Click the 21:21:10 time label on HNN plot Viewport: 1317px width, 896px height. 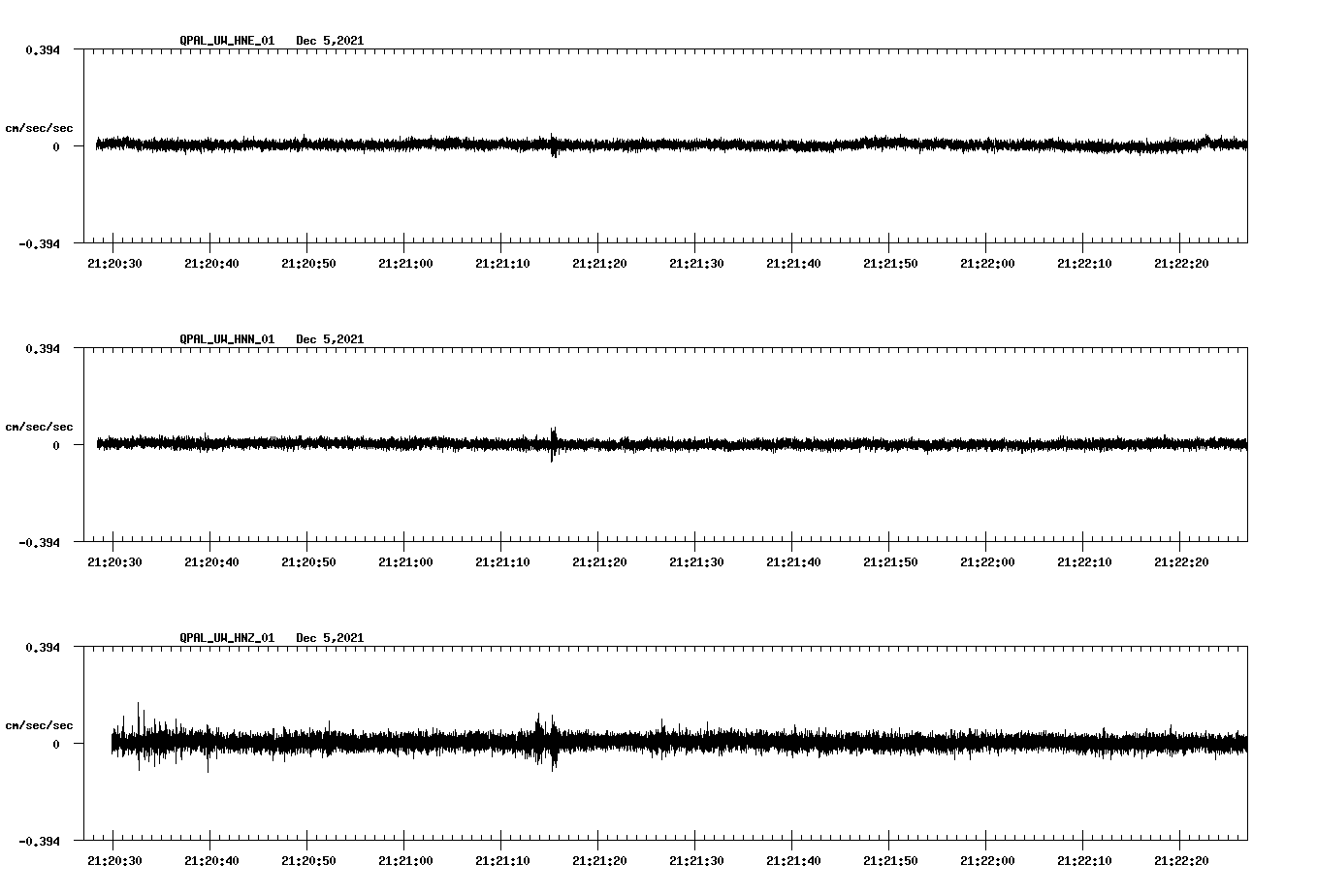point(502,562)
